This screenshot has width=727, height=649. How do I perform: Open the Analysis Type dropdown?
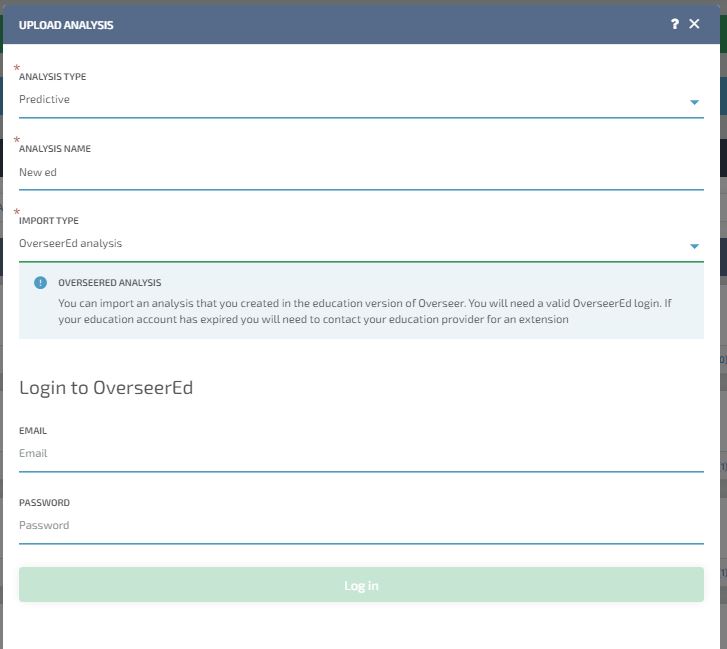[x=361, y=100]
